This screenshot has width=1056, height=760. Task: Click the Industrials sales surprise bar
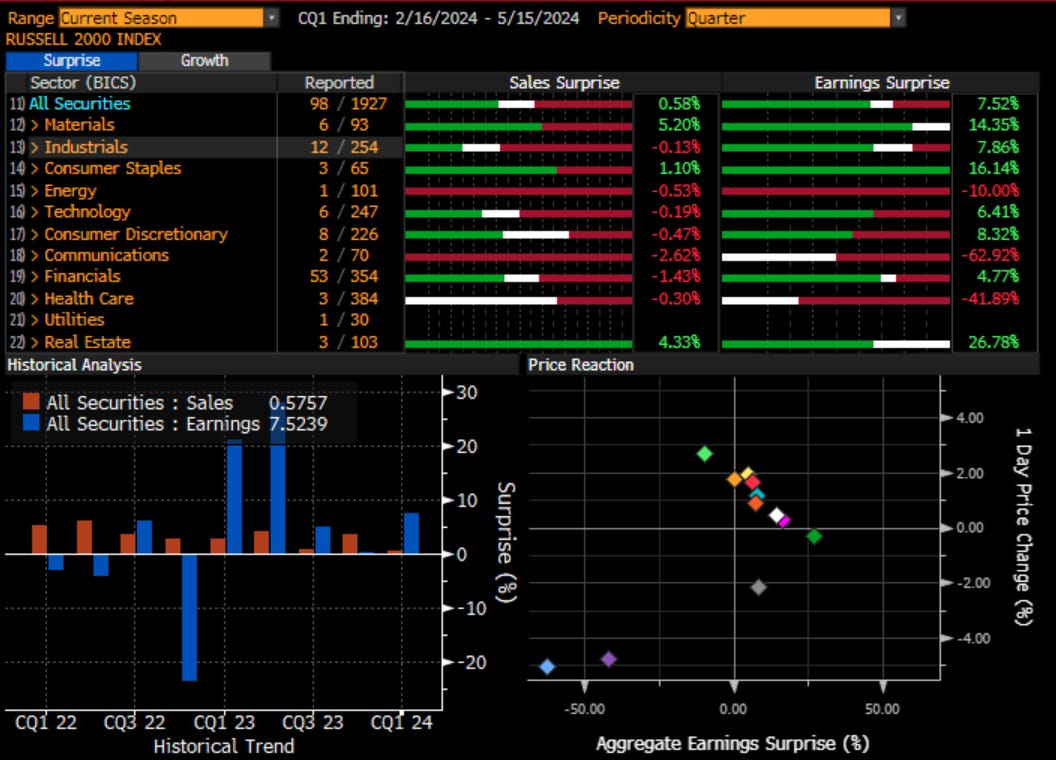pyautogui.click(x=519, y=148)
